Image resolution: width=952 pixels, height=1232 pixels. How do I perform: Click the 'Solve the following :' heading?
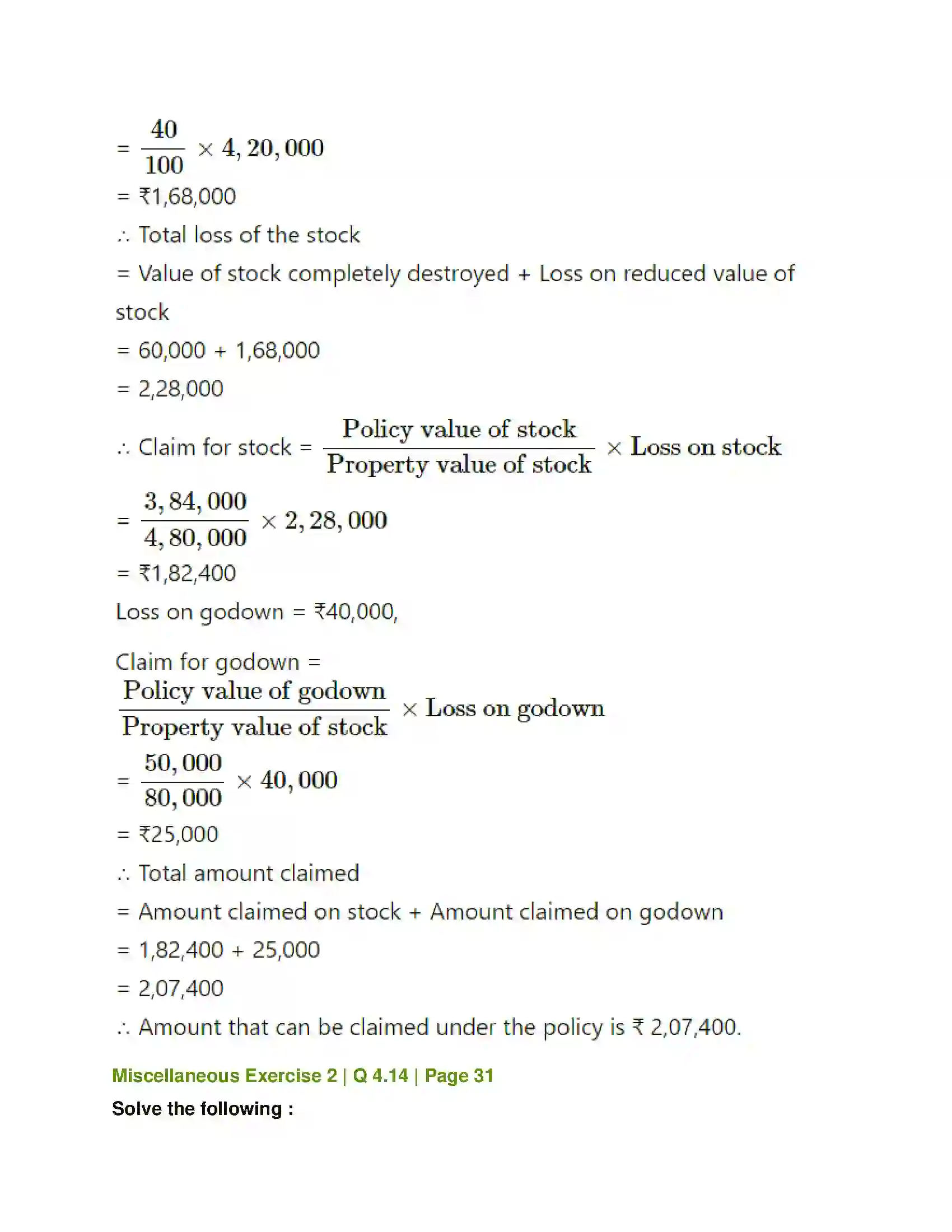203,1108
